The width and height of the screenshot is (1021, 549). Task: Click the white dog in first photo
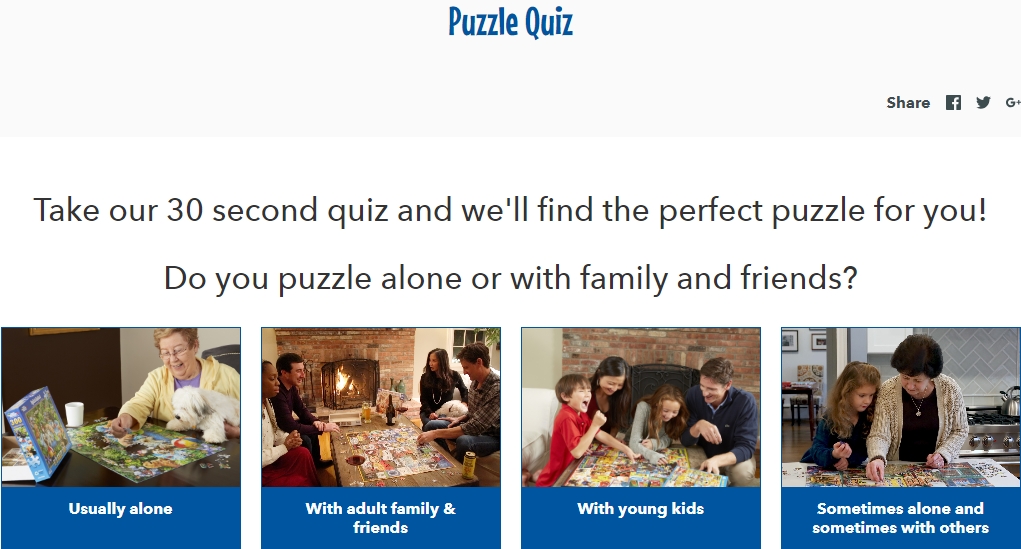pyautogui.click(x=204, y=412)
